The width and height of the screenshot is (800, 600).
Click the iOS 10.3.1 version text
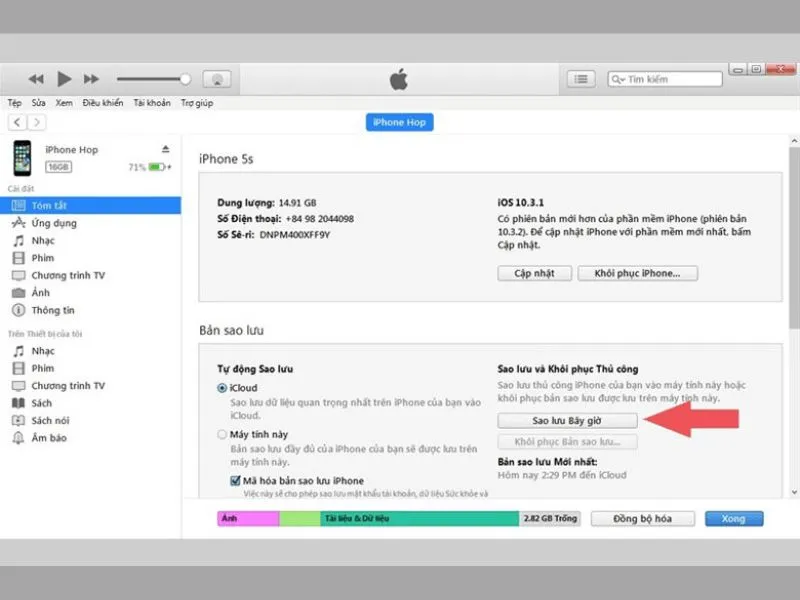pyautogui.click(x=520, y=203)
